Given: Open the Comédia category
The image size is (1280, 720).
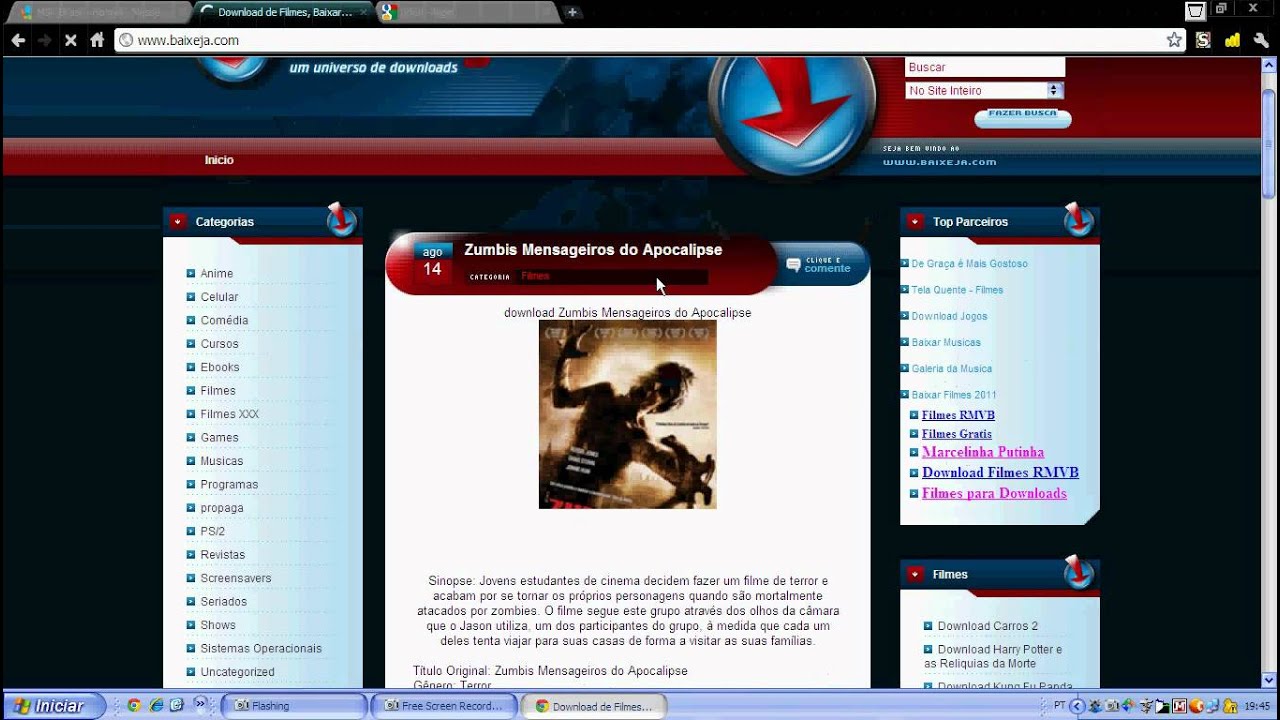Looking at the screenshot, I should point(224,321).
